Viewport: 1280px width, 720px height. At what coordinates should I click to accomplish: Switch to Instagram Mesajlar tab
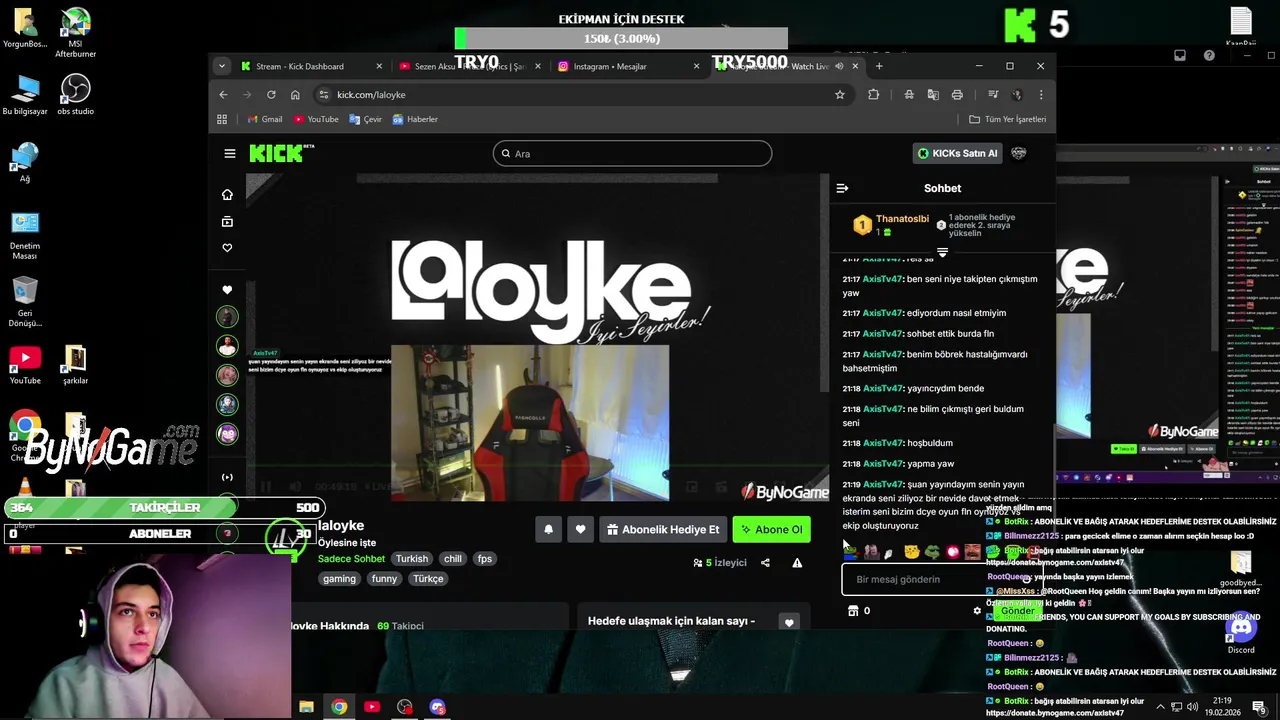click(629, 66)
